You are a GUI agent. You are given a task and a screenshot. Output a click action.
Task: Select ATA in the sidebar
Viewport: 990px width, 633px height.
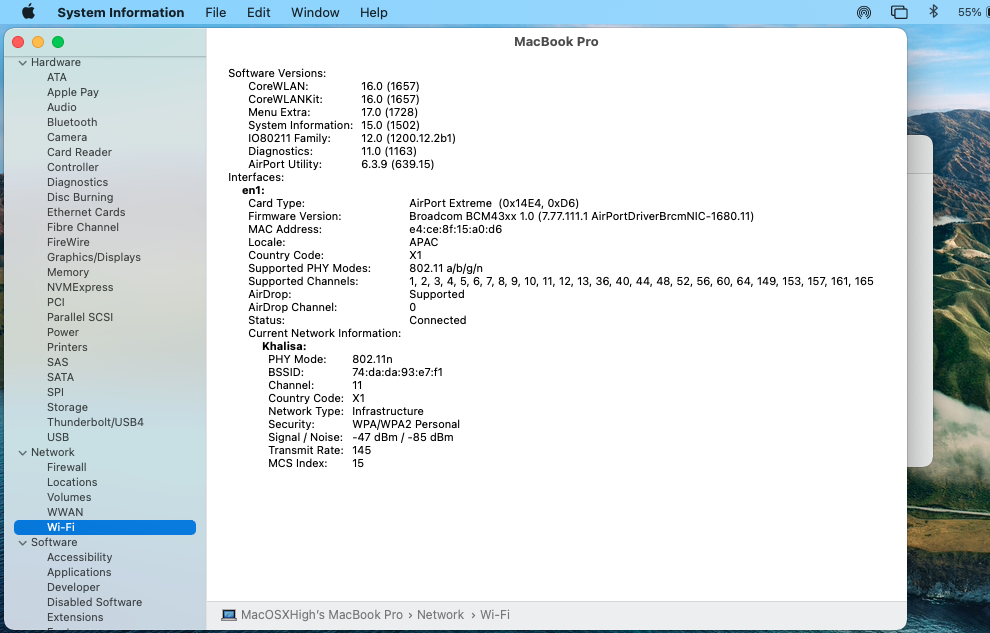click(x=57, y=77)
